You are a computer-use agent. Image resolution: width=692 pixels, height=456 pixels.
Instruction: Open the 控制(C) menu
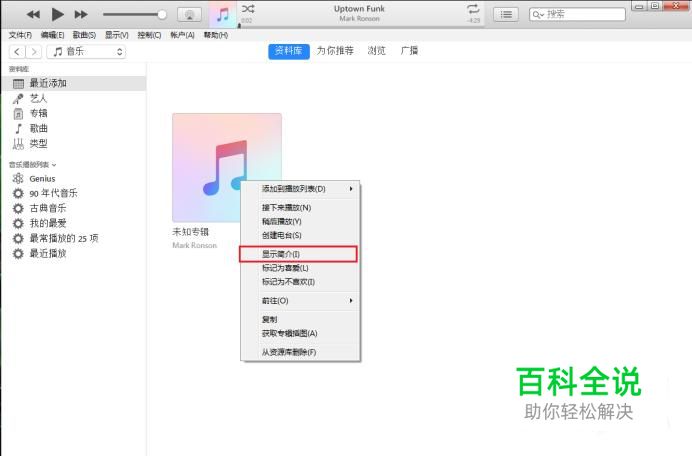click(149, 35)
